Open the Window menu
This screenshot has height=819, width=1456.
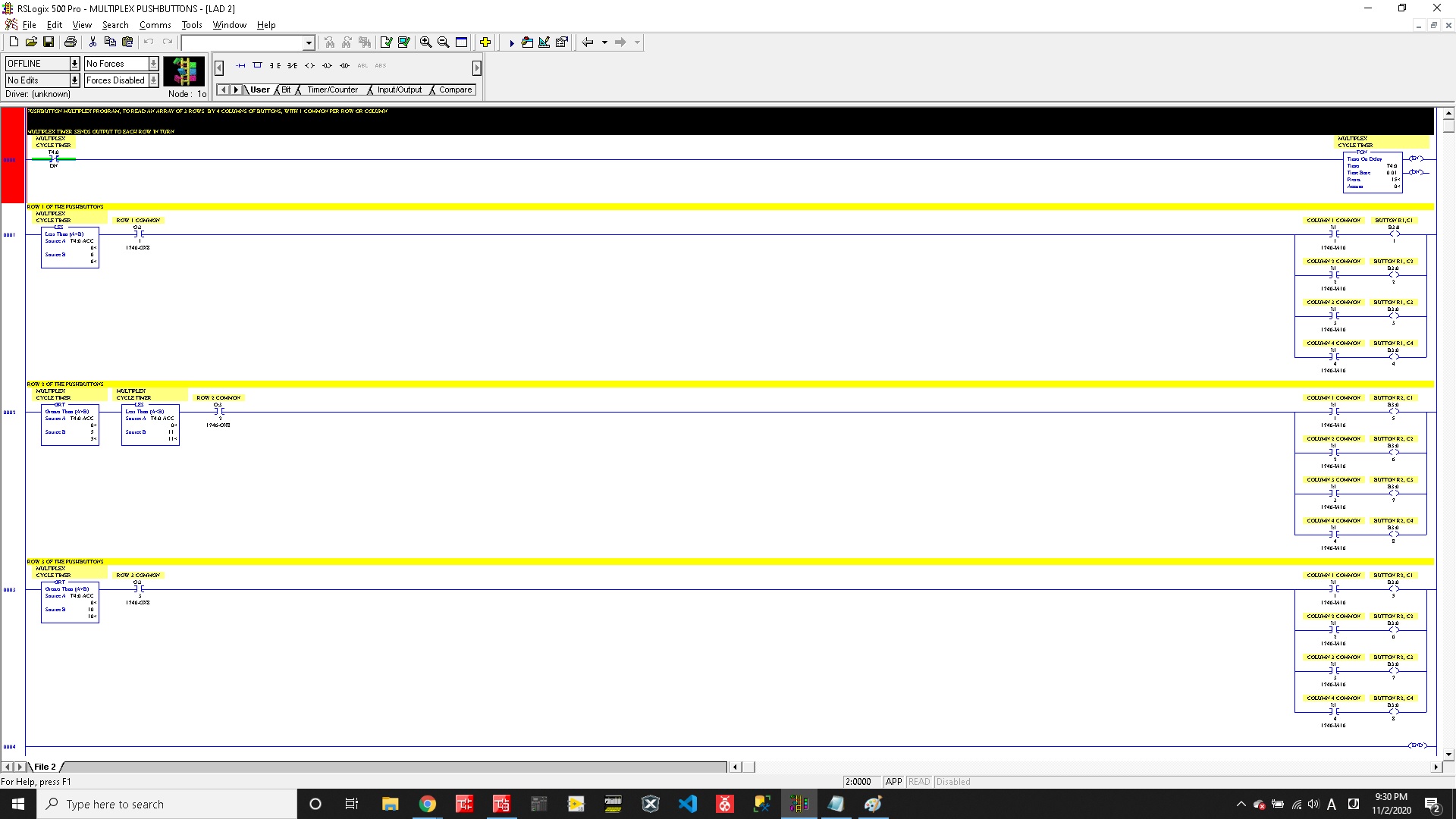(x=230, y=25)
